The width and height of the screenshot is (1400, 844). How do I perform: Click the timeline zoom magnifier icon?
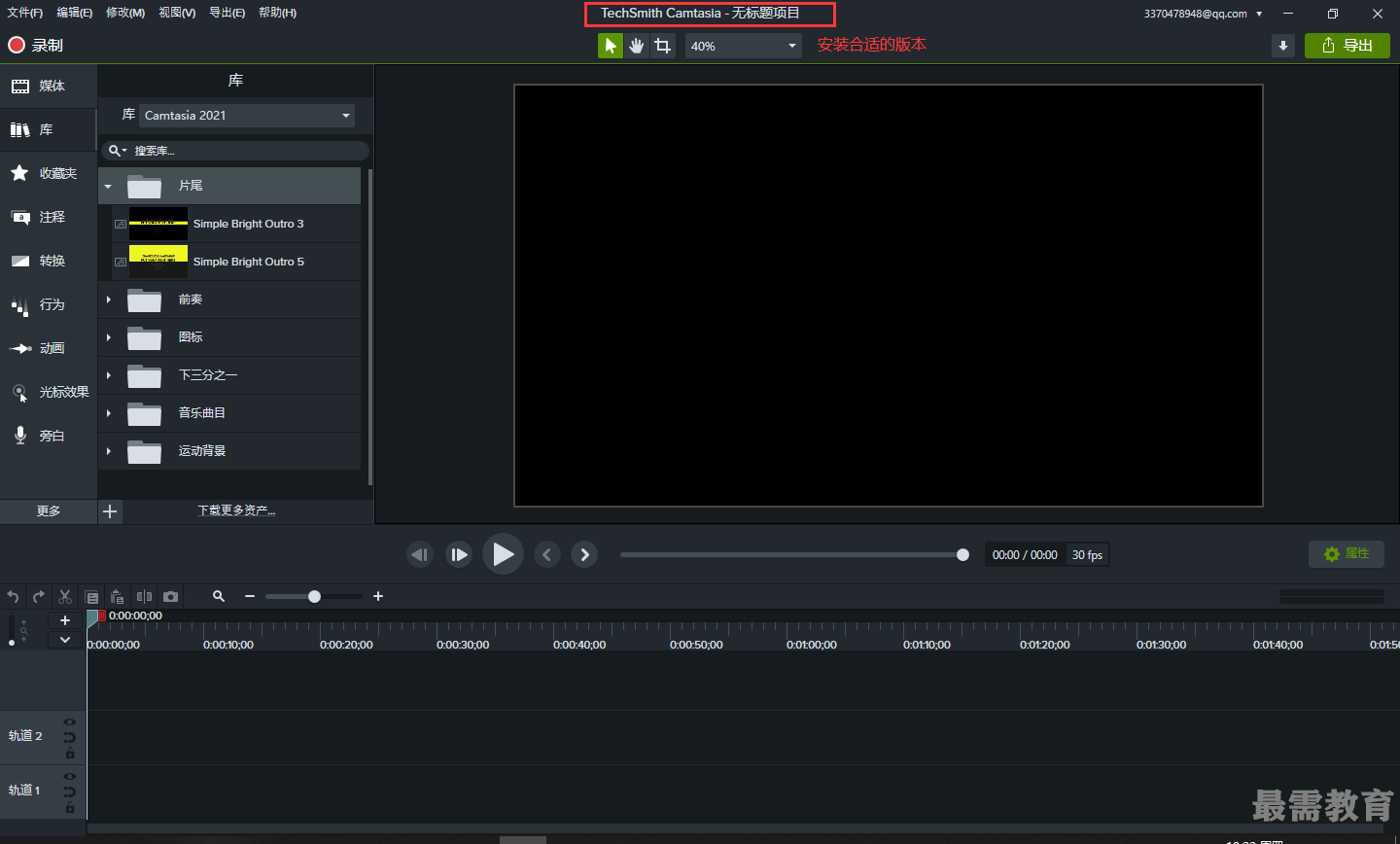coord(219,596)
